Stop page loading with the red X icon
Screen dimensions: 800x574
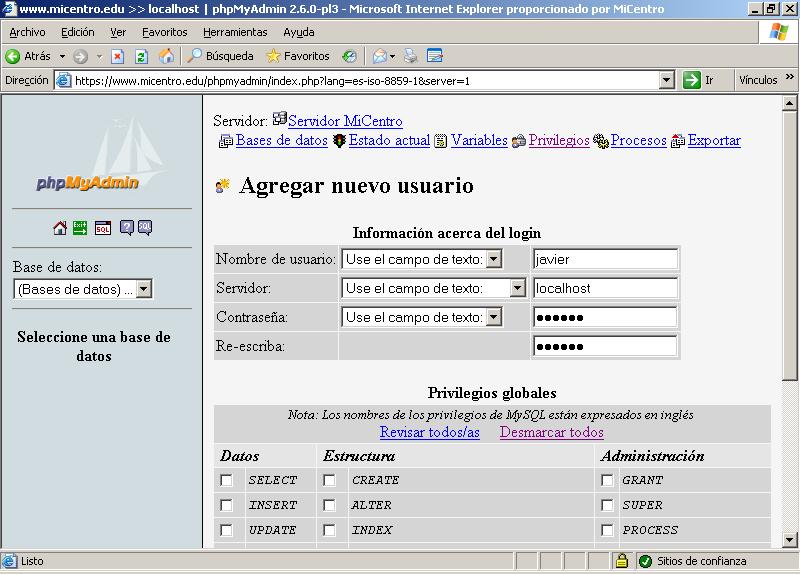[117, 56]
